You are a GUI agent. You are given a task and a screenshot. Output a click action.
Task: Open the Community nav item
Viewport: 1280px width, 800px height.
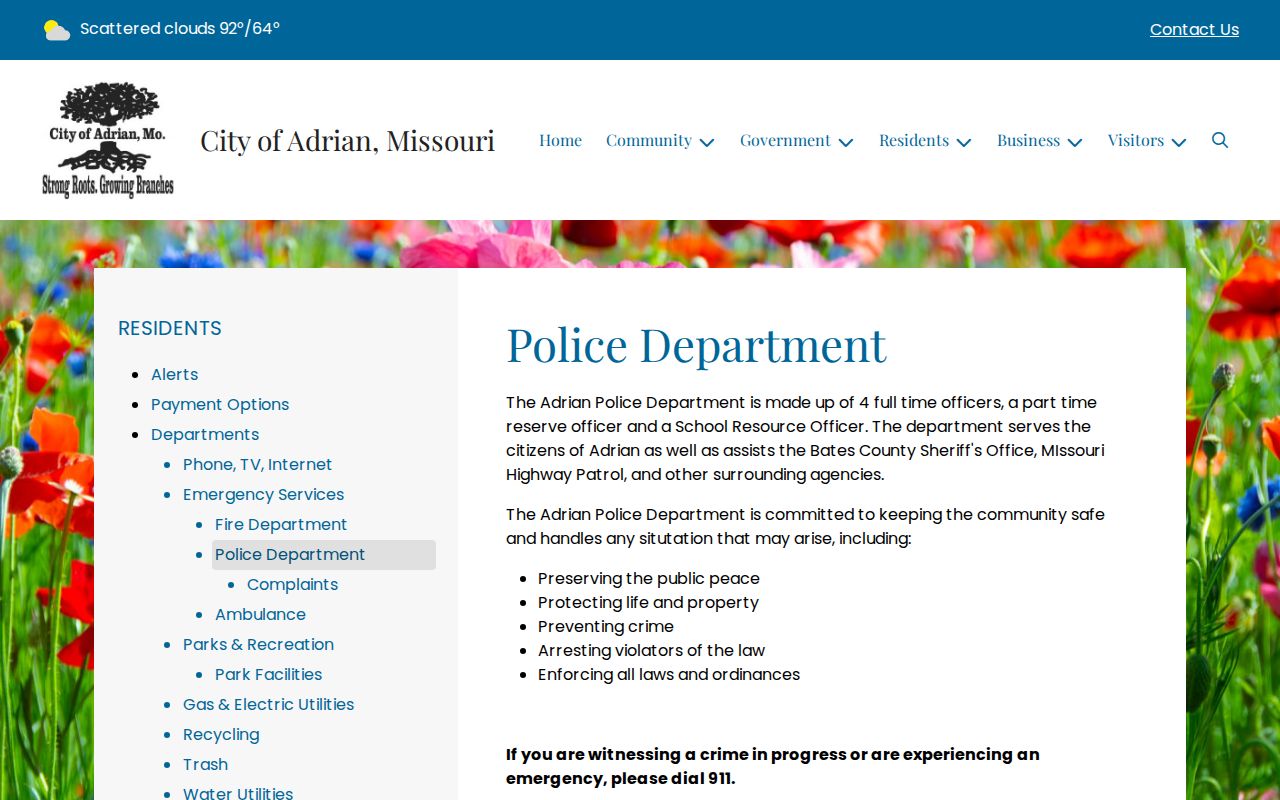coord(649,140)
